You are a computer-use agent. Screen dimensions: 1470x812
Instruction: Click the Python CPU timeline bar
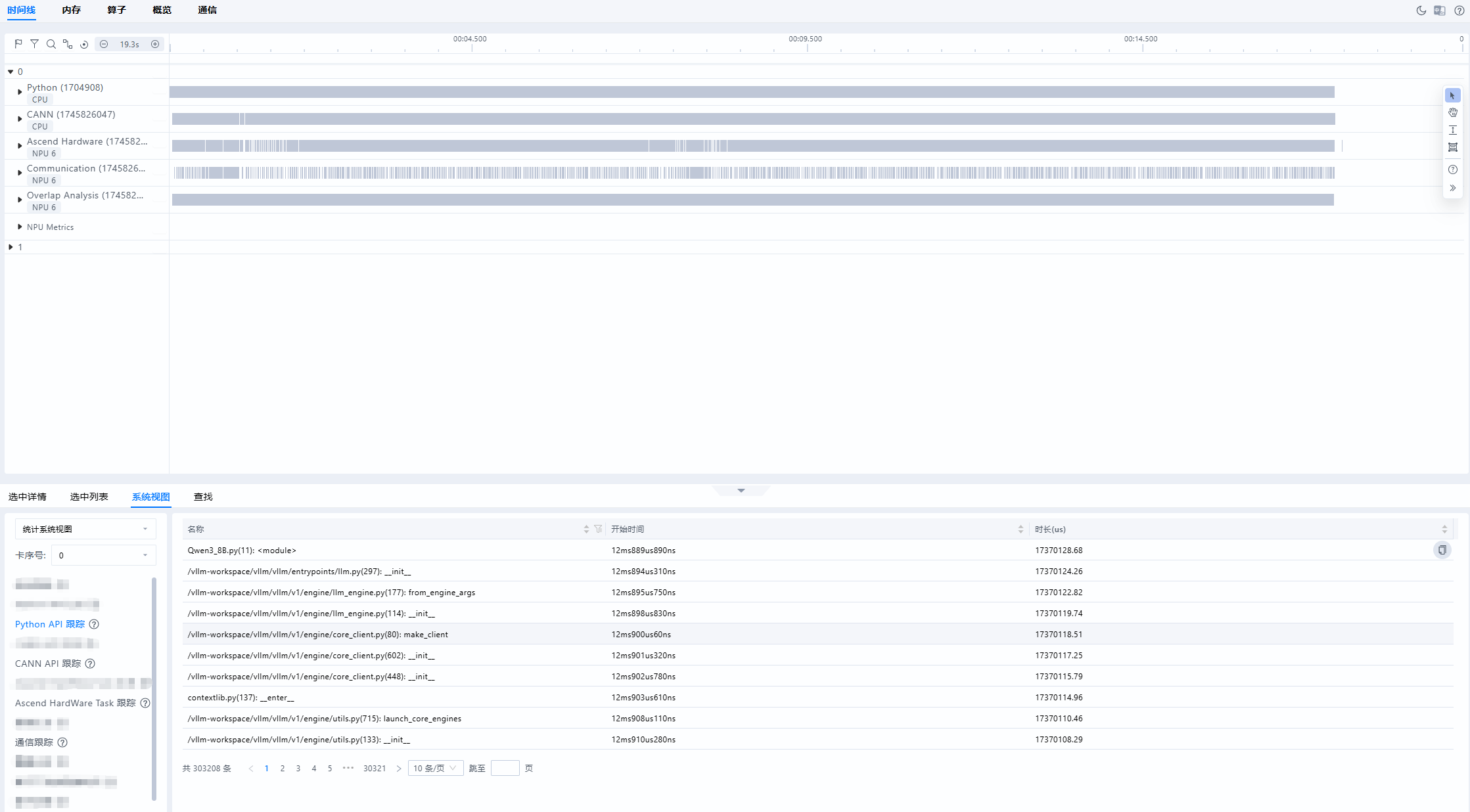click(x=752, y=92)
